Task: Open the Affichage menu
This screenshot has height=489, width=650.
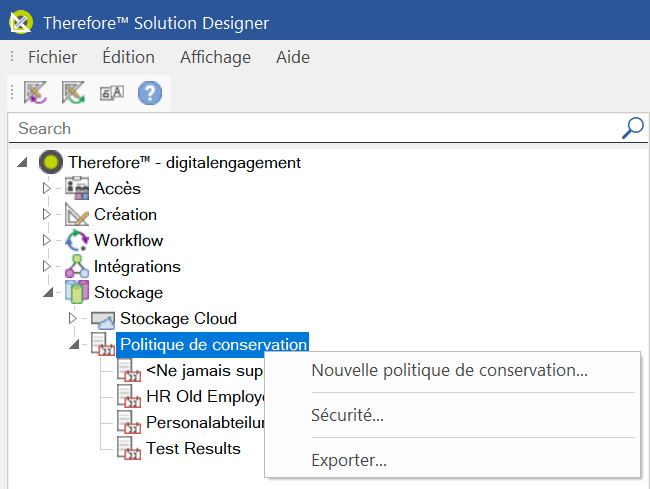Action: [215, 57]
